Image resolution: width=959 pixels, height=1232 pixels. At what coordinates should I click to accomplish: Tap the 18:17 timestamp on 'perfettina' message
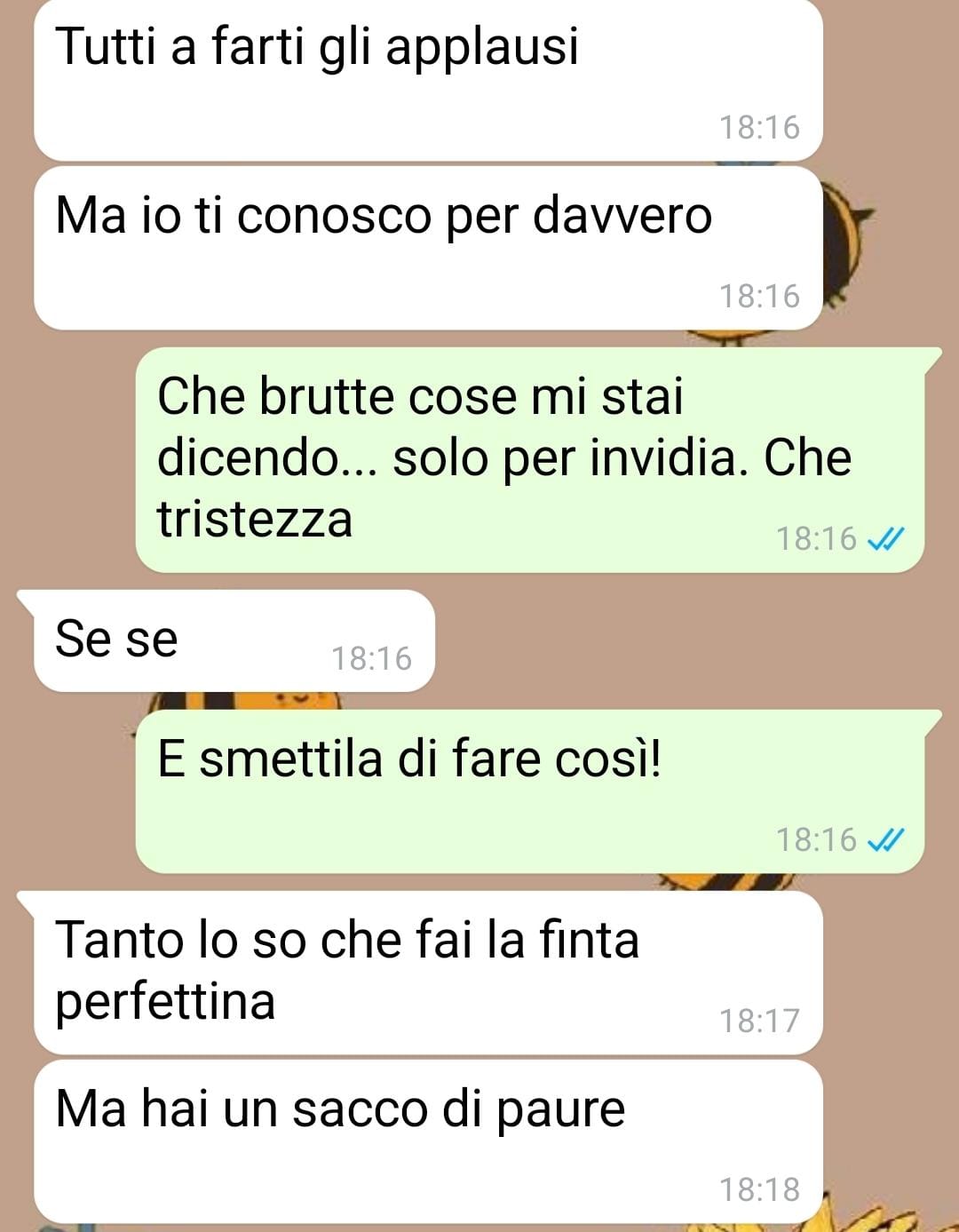pos(759,1021)
